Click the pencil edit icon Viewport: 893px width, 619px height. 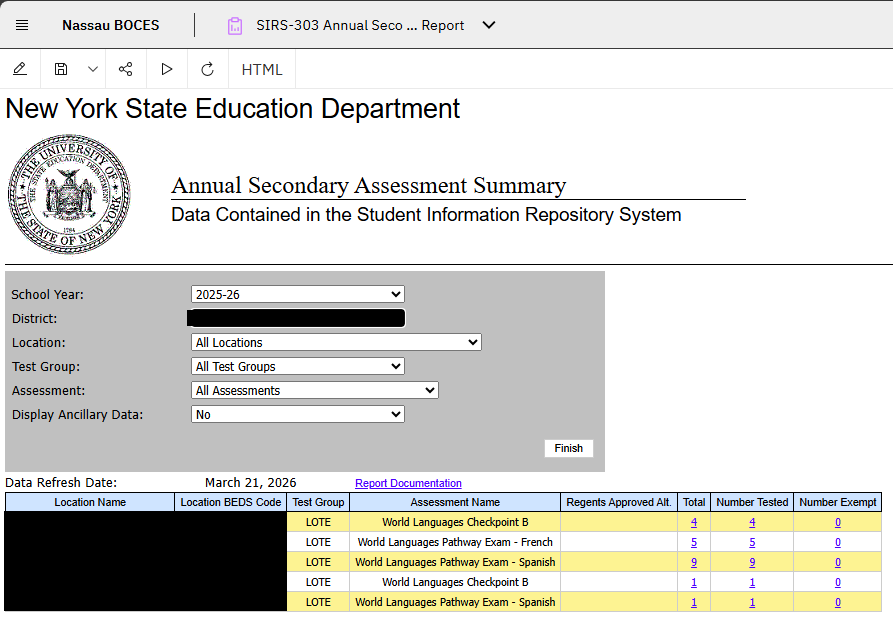[20, 69]
